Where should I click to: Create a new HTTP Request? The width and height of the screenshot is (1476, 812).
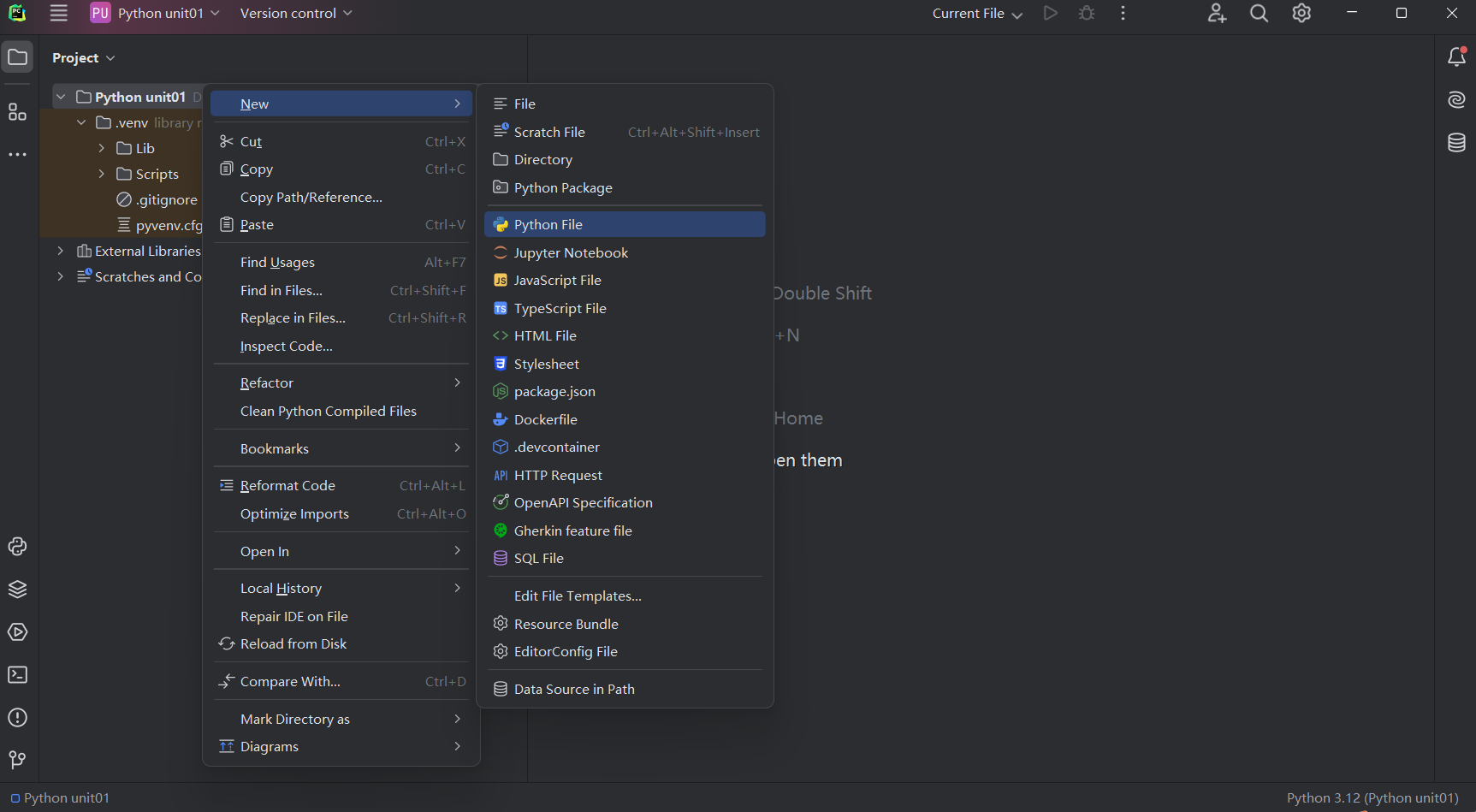coord(625,475)
